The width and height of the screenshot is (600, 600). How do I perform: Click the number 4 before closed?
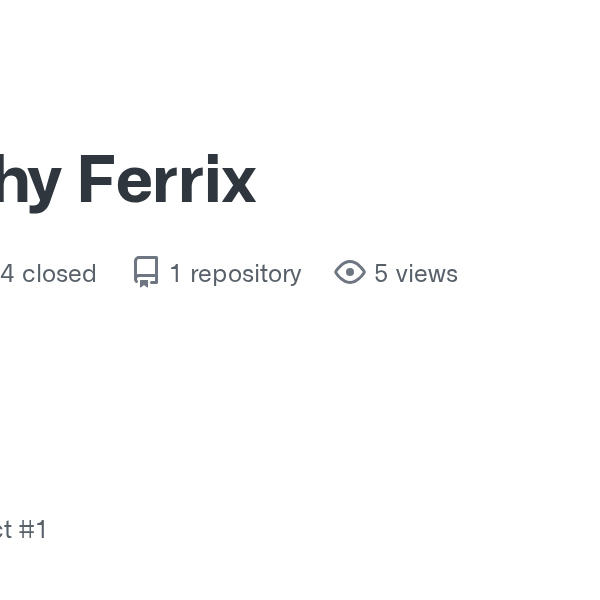click(x=7, y=274)
